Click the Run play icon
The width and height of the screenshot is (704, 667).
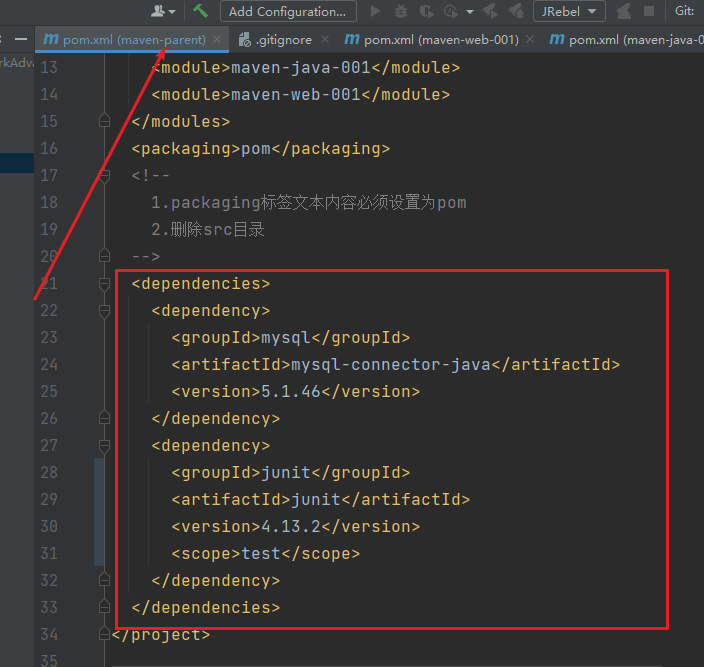pos(375,11)
